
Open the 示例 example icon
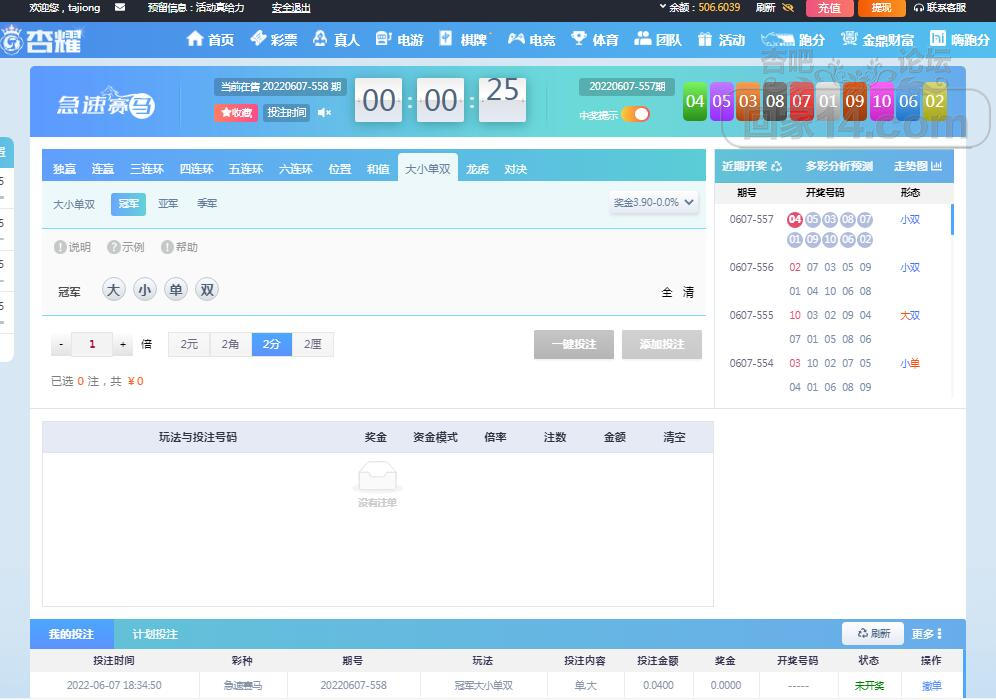pyautogui.click(x=114, y=247)
